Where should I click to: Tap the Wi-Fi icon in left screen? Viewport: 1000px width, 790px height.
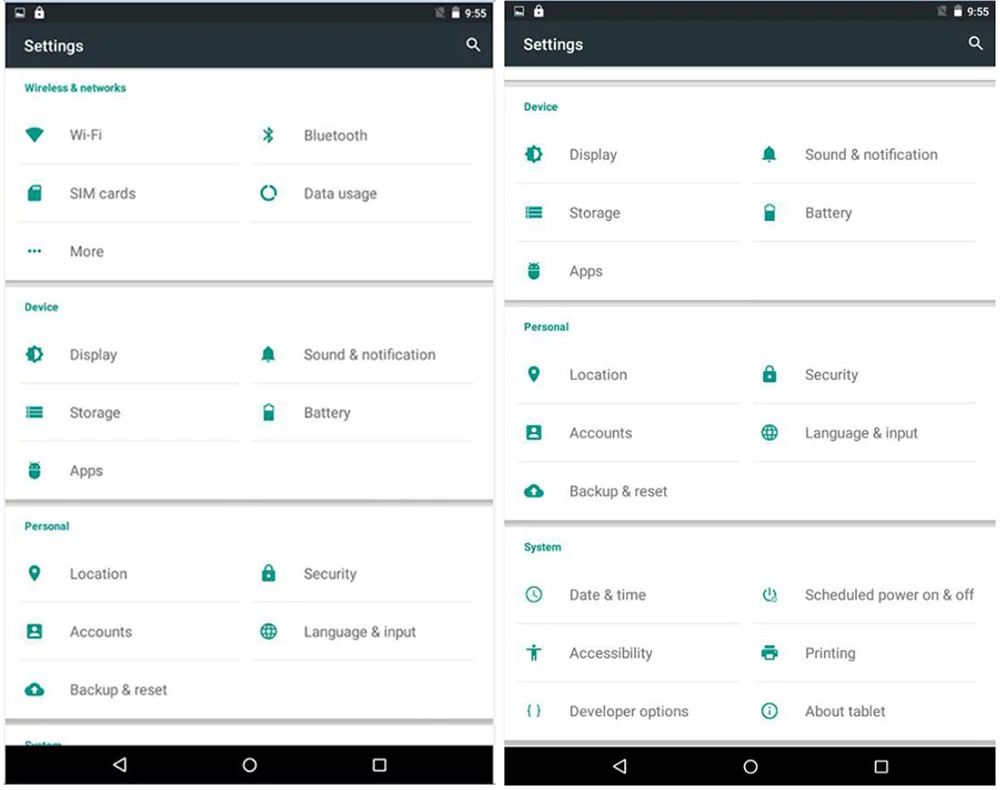point(34,135)
